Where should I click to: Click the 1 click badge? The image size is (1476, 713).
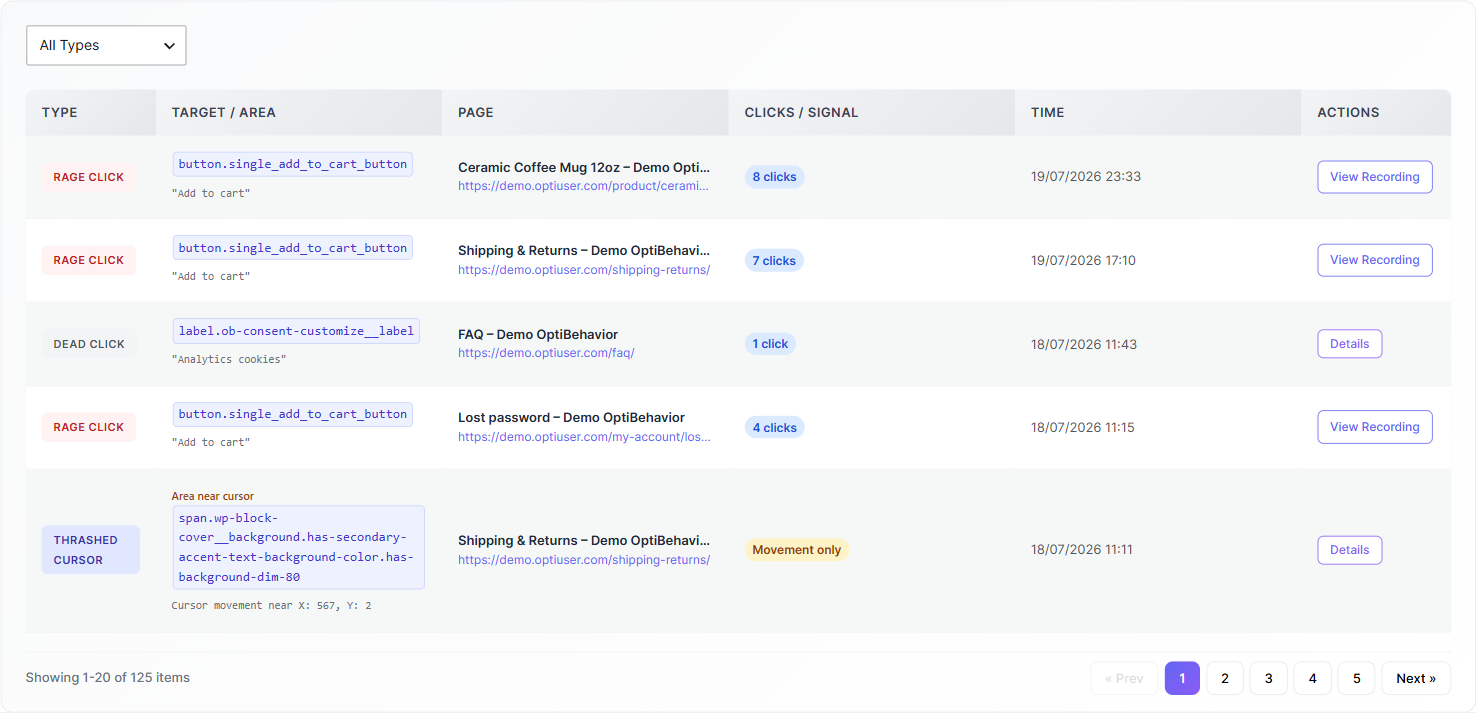tap(770, 344)
